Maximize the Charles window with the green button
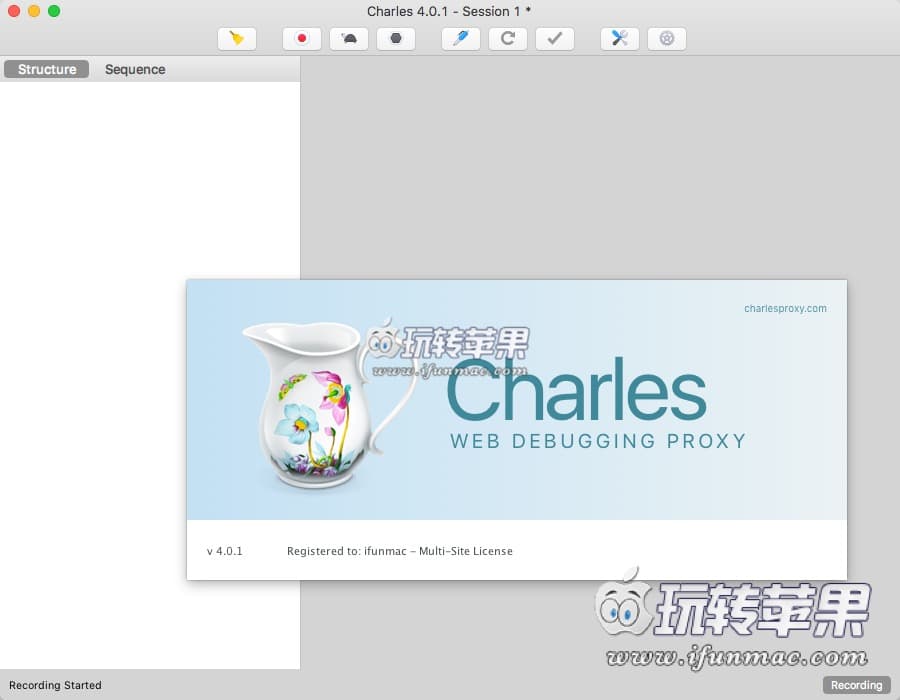The image size is (900, 700). tap(54, 11)
